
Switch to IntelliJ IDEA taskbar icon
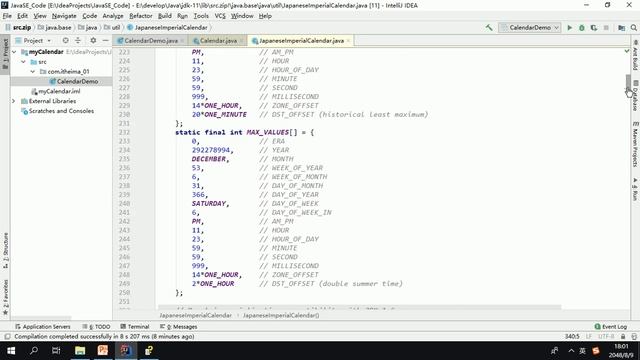[x=126, y=351]
